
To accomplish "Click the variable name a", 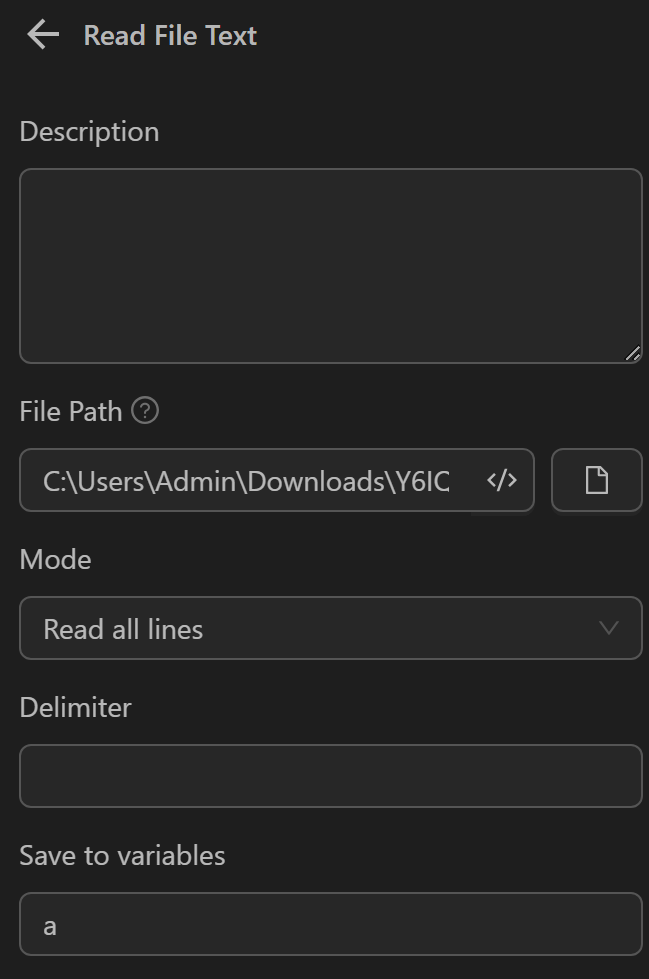I will click(x=50, y=926).
